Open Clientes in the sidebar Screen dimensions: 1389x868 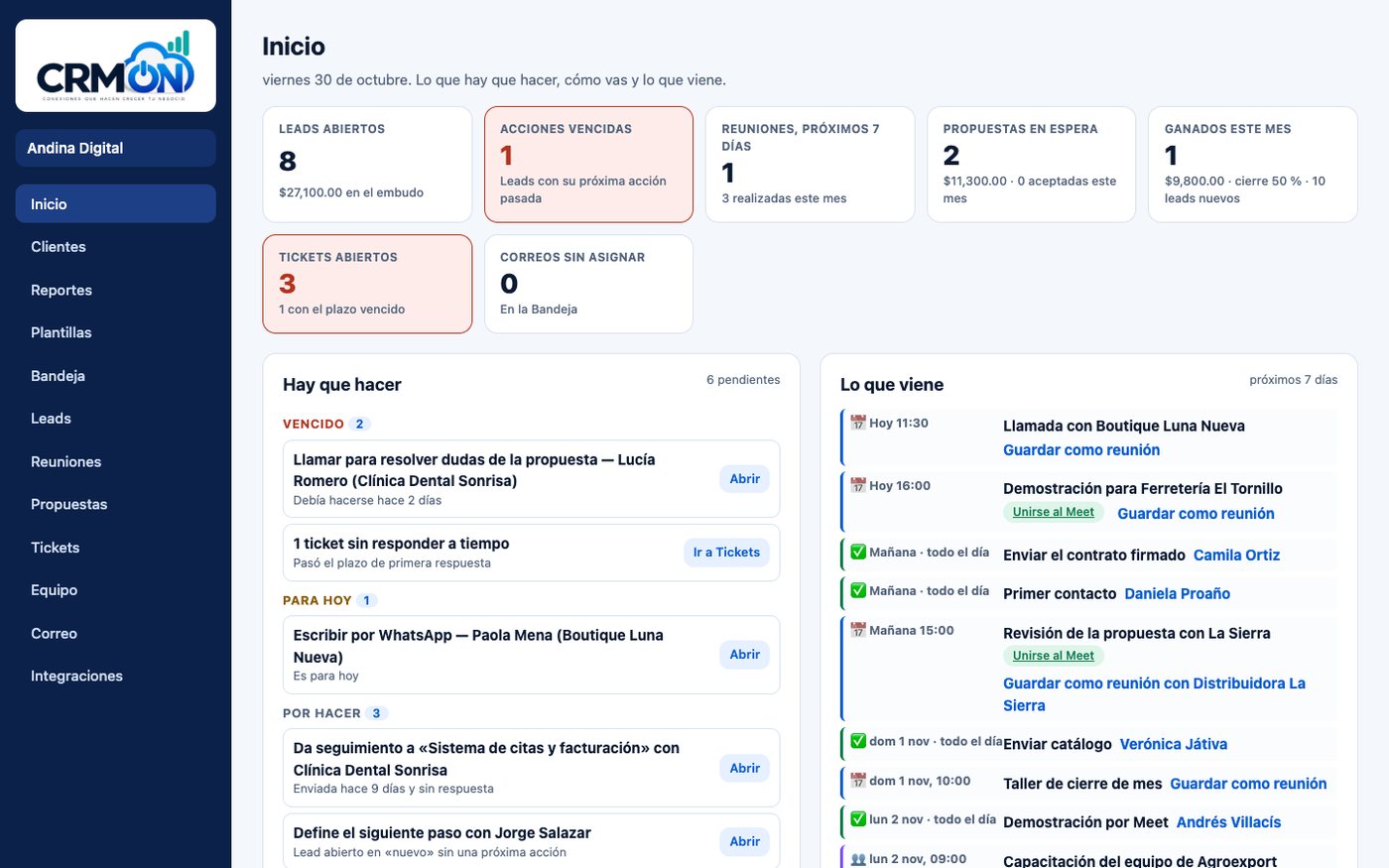pos(115,247)
